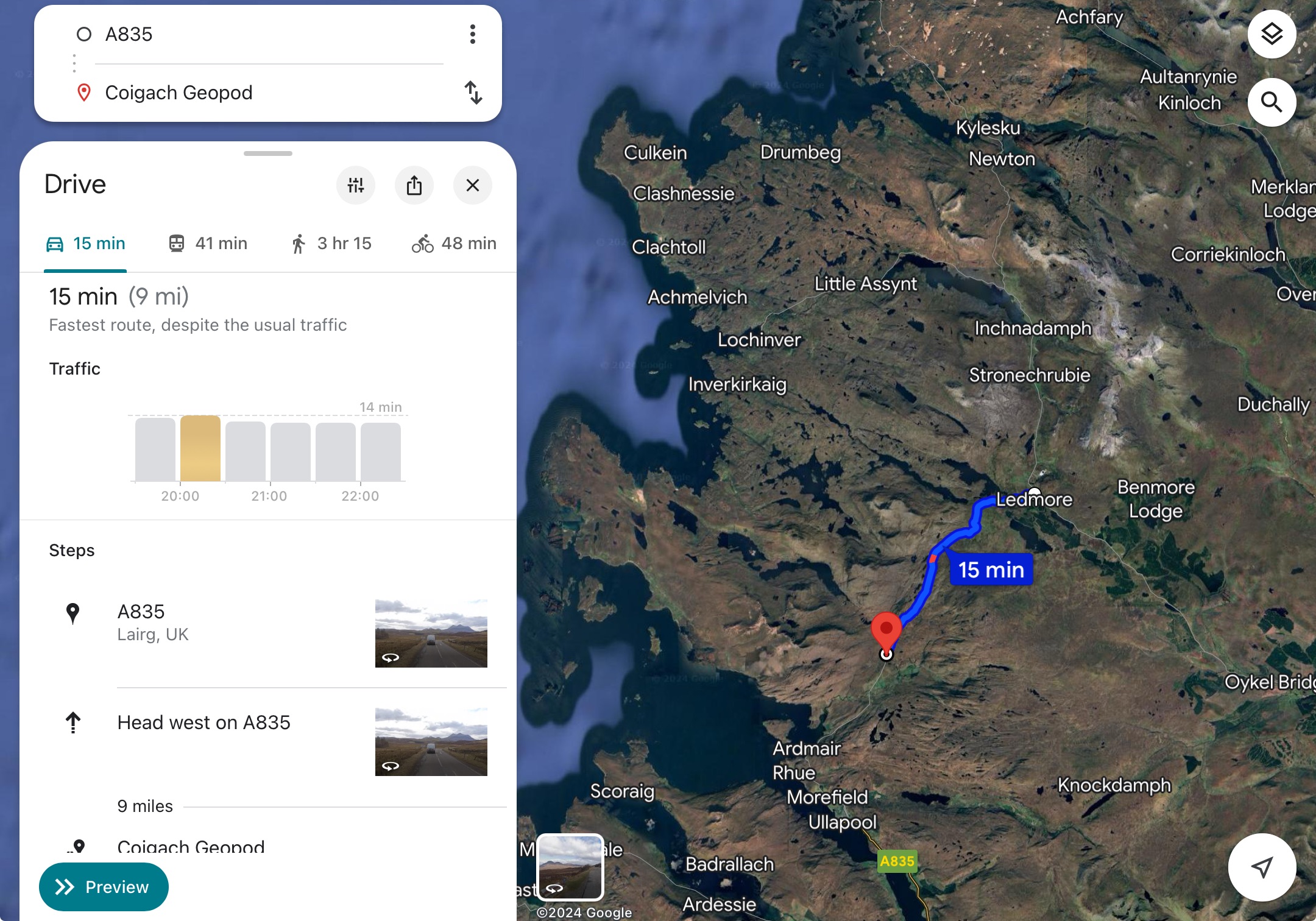Click Inverkirkaig label on the map

pos(737,384)
